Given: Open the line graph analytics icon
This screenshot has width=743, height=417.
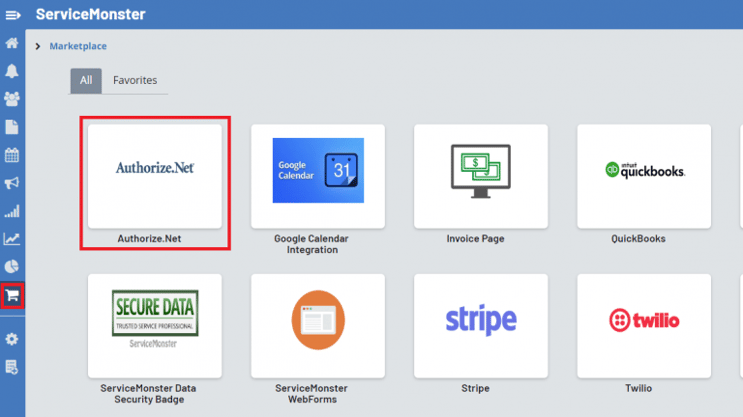Looking at the screenshot, I should point(12,238).
